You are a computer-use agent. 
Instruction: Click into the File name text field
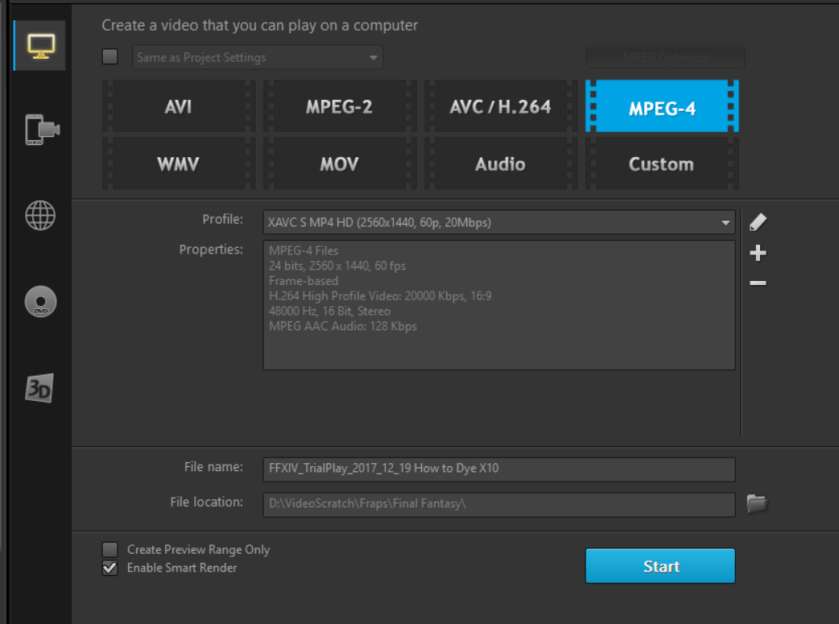[x=498, y=468]
